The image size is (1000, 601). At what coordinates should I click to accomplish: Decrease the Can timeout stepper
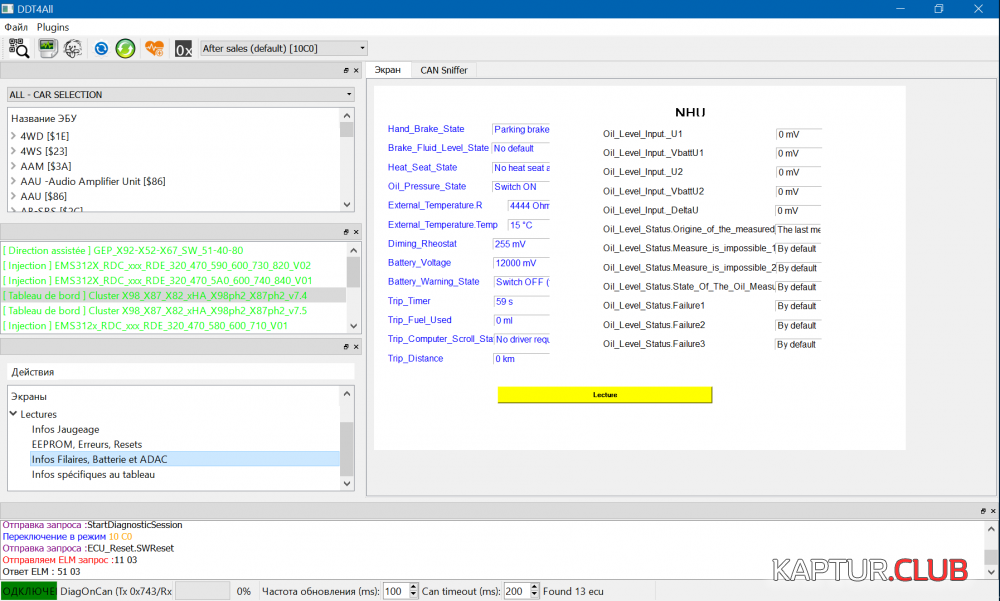[534, 595]
